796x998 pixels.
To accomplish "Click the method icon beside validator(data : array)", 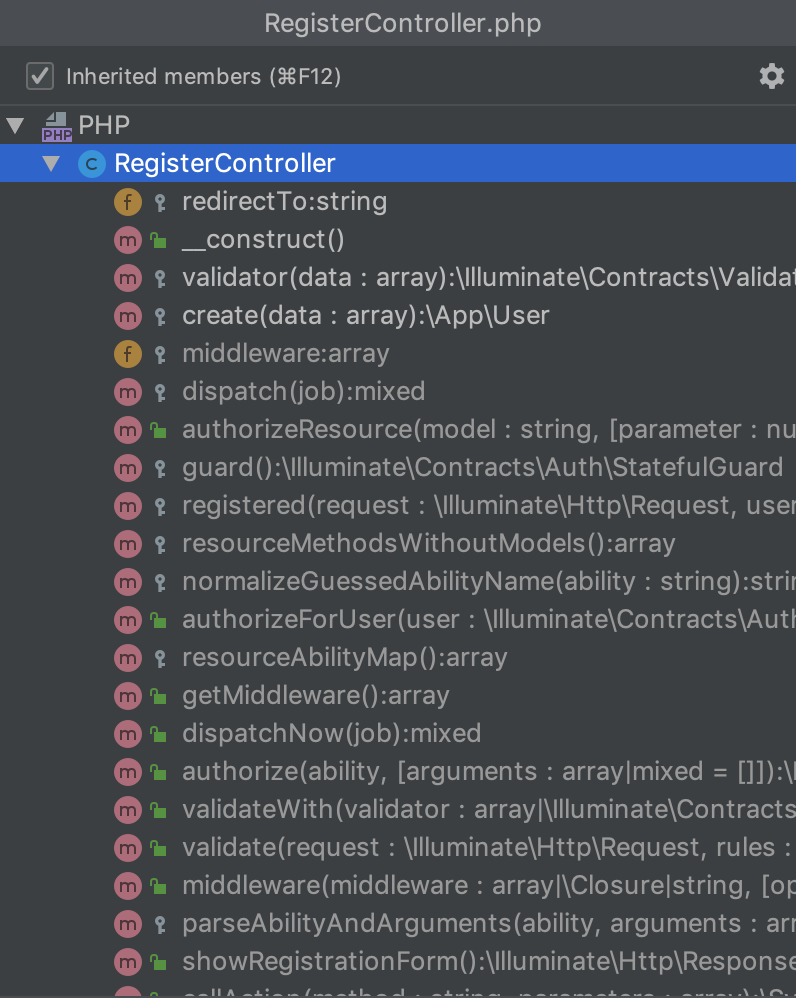I will [128, 278].
